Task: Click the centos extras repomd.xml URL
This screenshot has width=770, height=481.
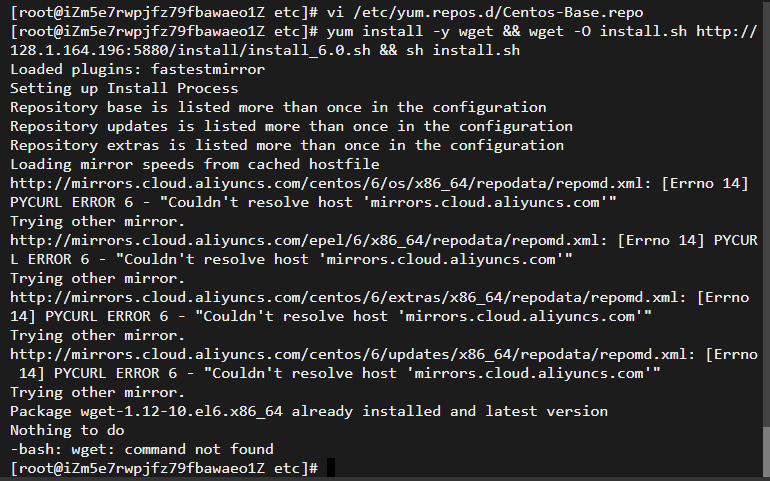Action: coord(346,298)
